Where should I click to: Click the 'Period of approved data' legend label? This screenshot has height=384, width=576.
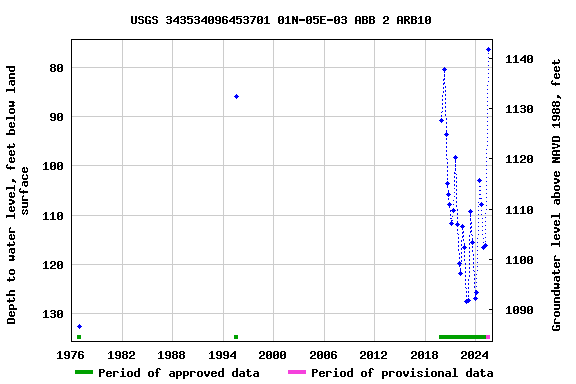(179, 373)
